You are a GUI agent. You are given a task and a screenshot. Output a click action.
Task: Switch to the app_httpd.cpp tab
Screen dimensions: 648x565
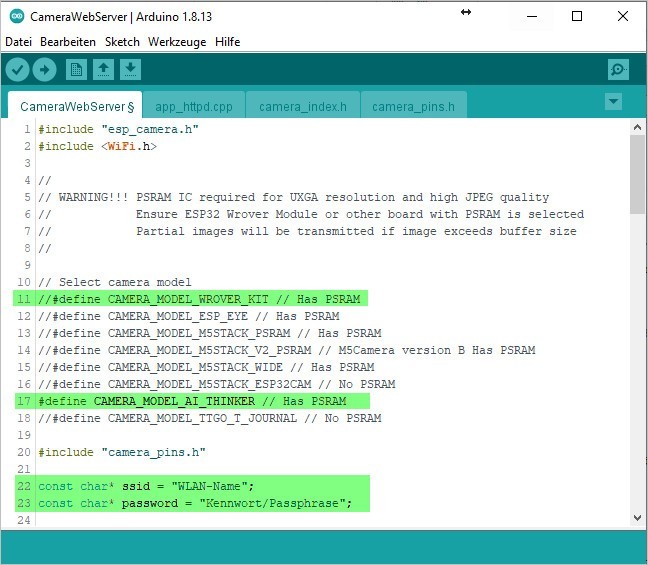coord(193,106)
